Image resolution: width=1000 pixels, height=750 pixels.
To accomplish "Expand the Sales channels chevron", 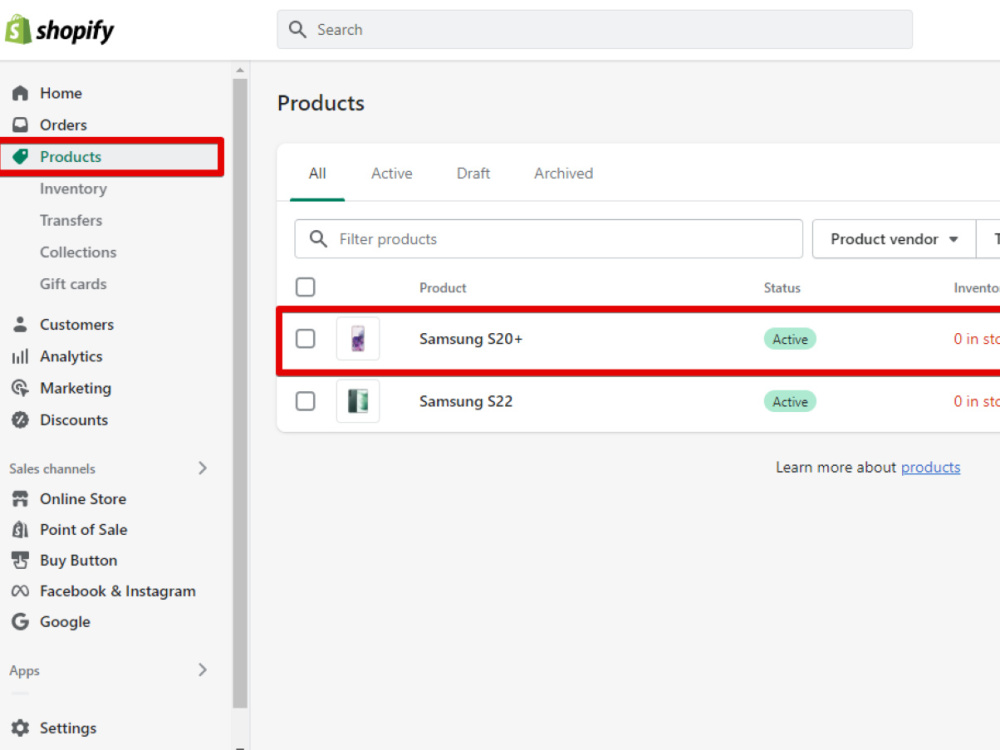I will 202,468.
